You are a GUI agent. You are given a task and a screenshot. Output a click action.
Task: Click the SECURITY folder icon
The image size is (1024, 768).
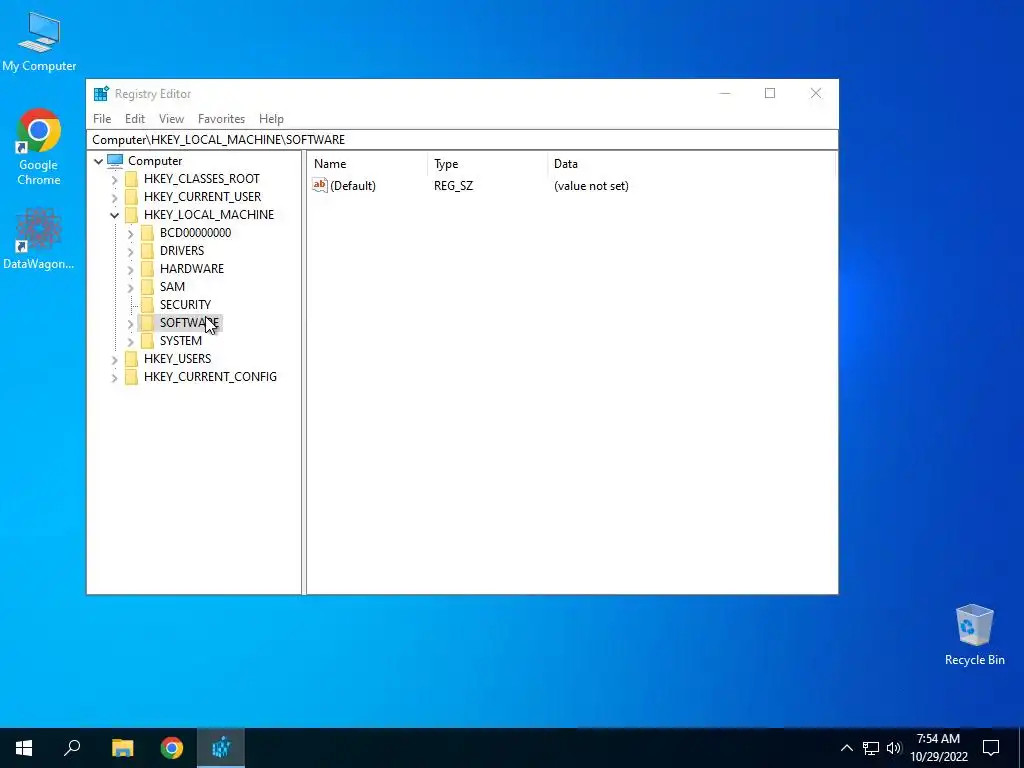click(x=148, y=305)
